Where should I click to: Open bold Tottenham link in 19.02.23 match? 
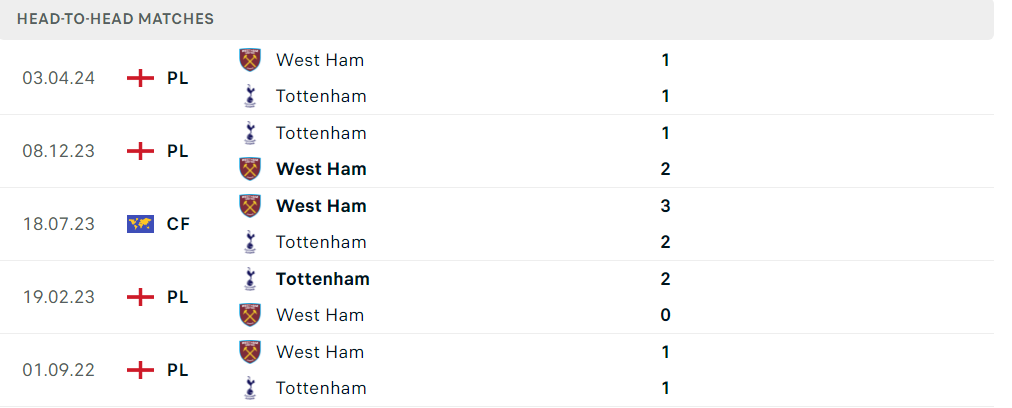pyautogui.click(x=323, y=279)
